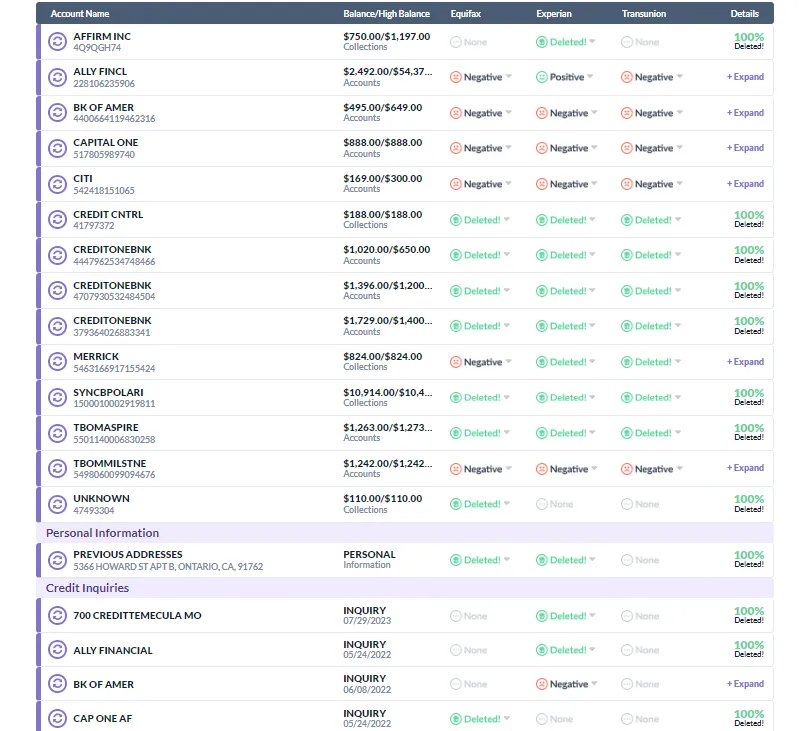Click the Experian column header

[554, 14]
